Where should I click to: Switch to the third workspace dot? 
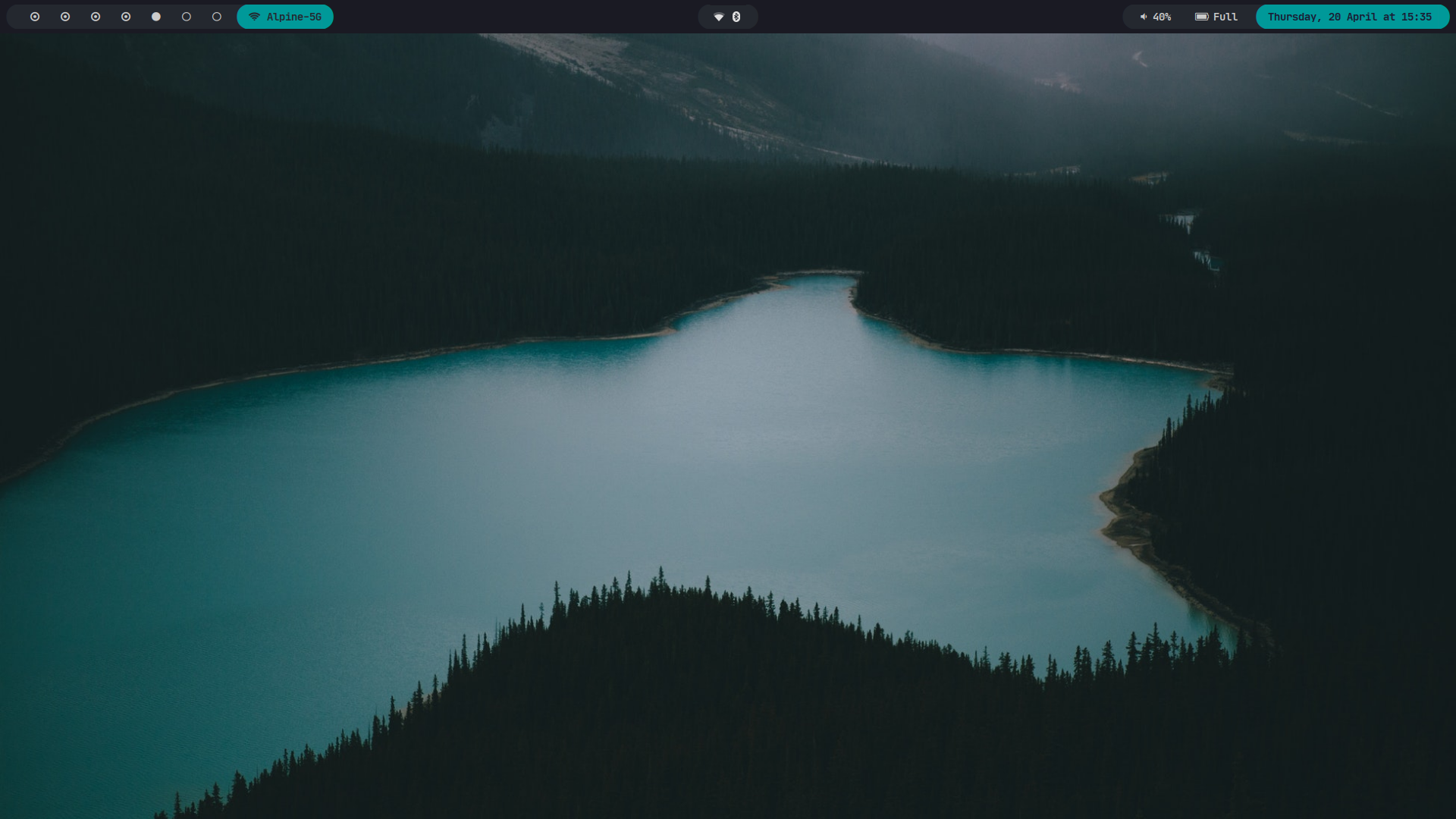tap(96, 17)
